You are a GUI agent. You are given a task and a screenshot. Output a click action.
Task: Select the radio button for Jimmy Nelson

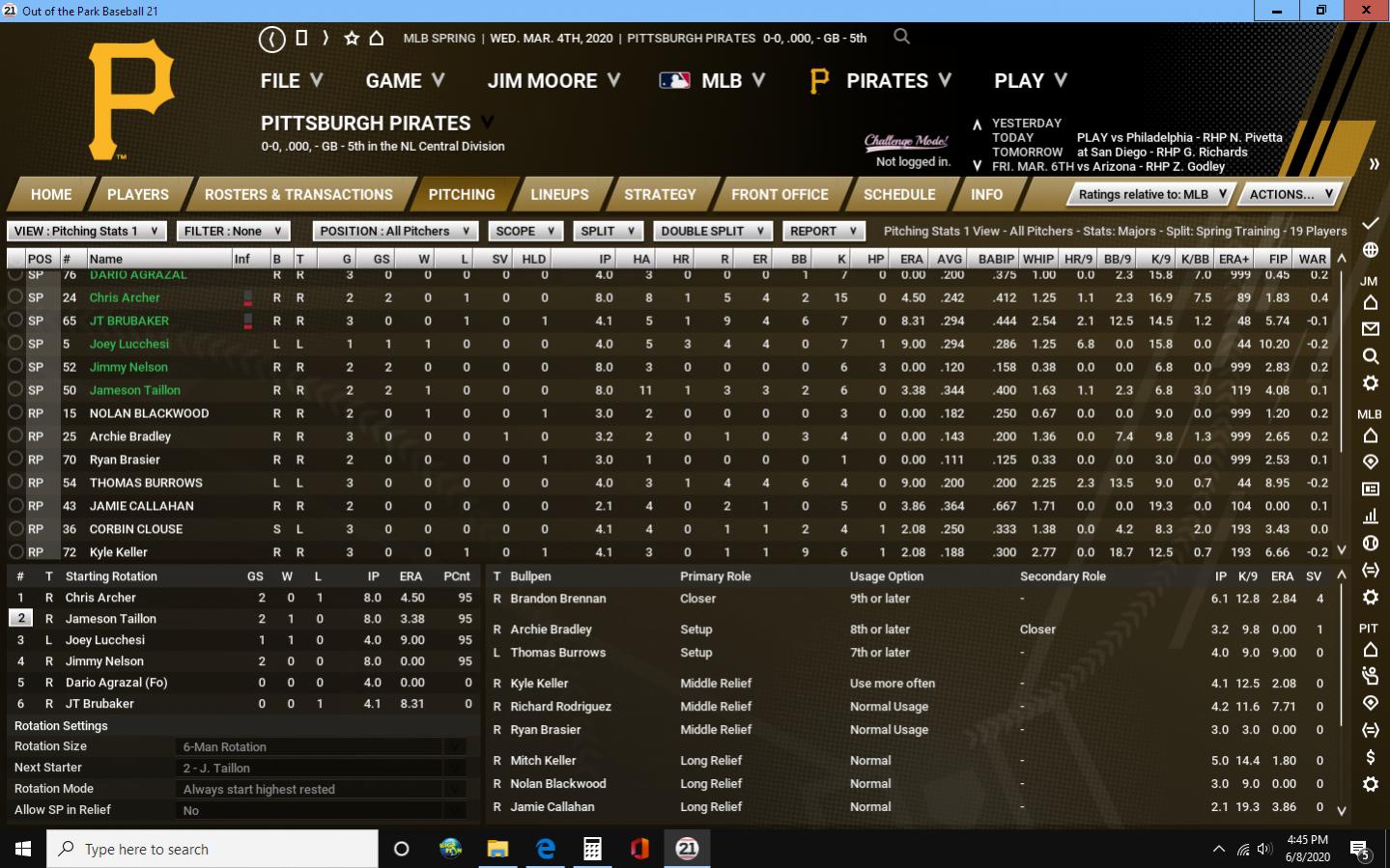coord(15,367)
